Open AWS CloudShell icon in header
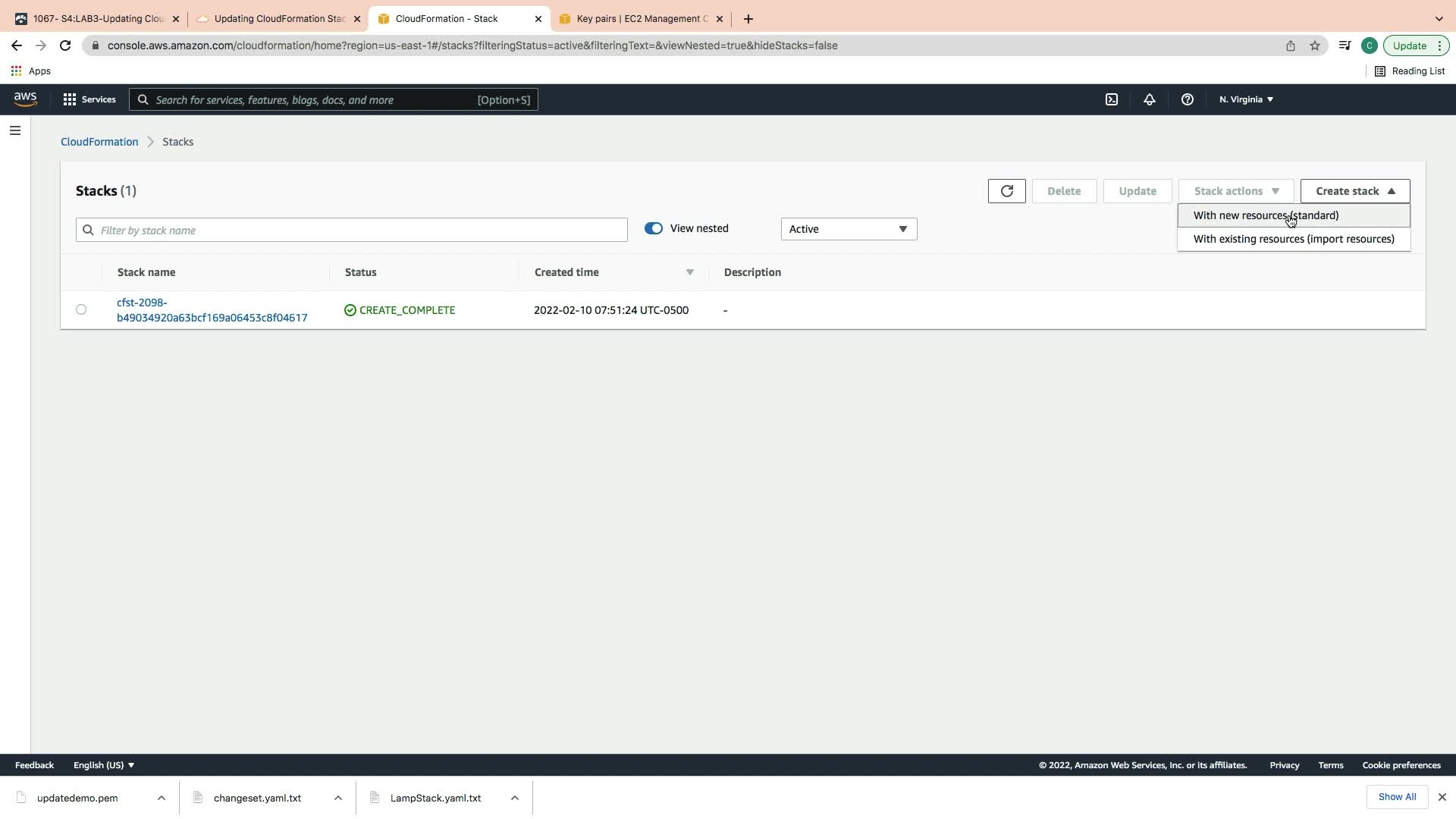Image resolution: width=1456 pixels, height=819 pixels. 1111,99
